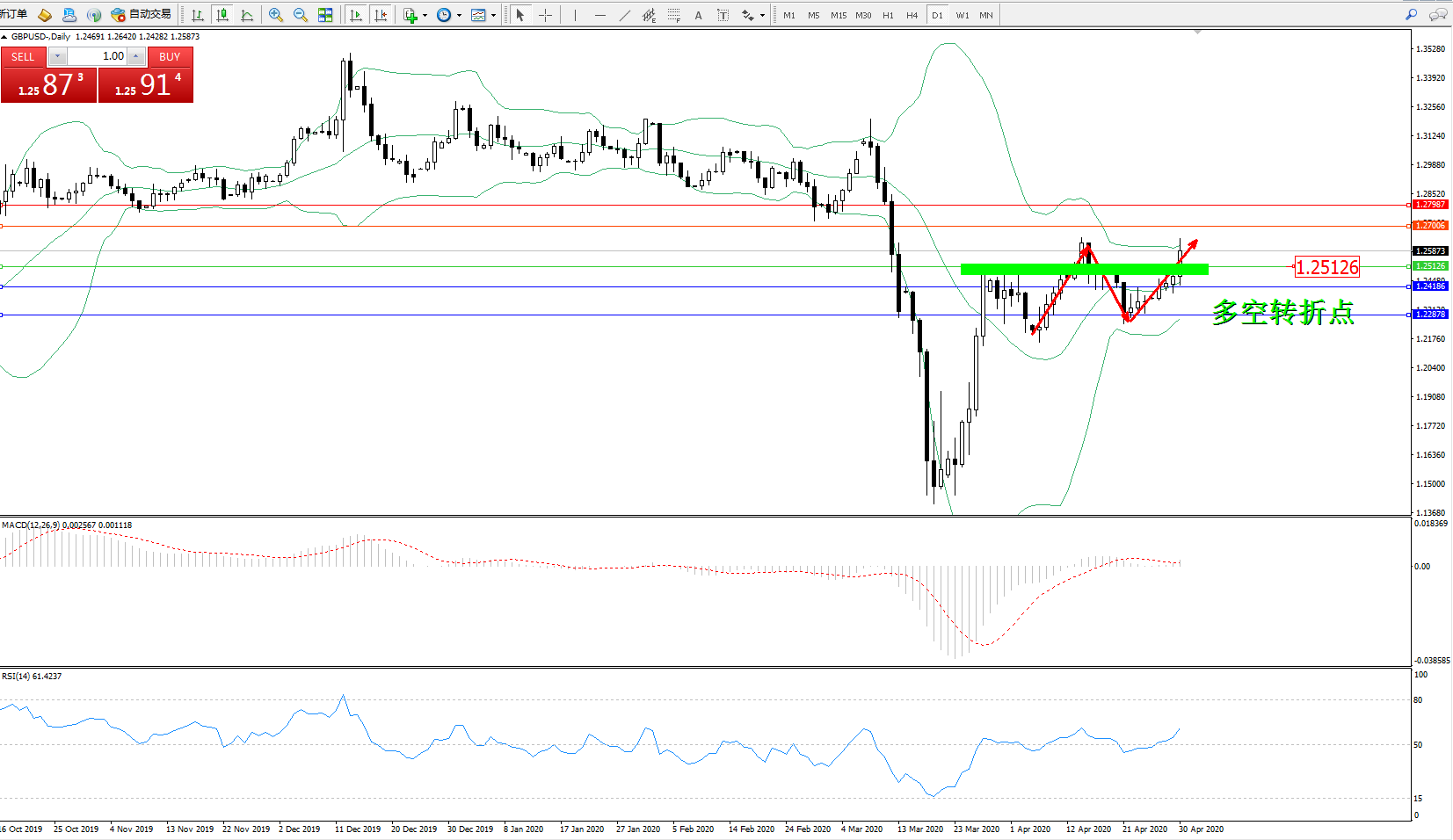This screenshot has width=1453, height=840.
Task: Click the red BUY button
Action: pos(170,56)
